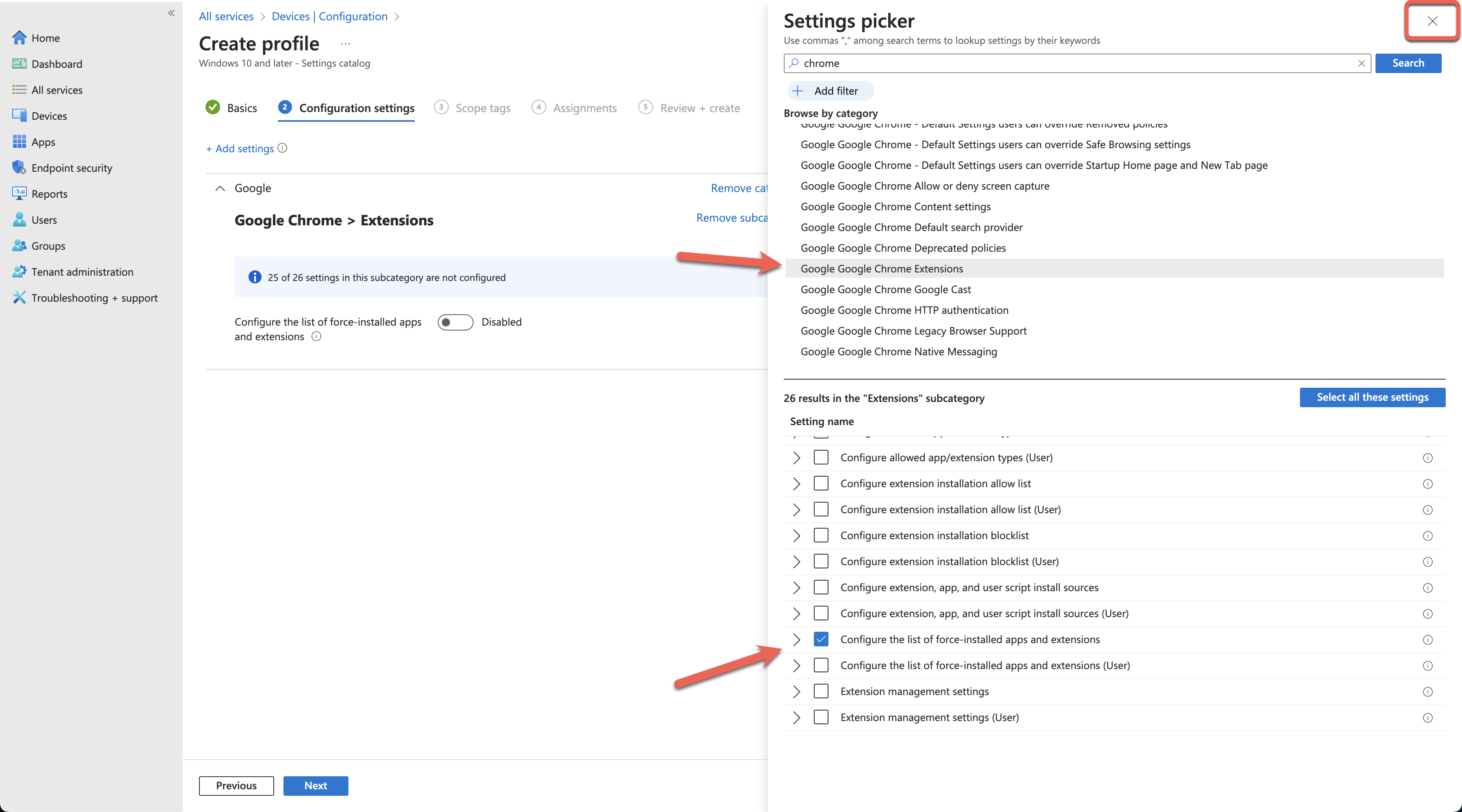Expand Extension management settings (User) row
Image resolution: width=1462 pixels, height=812 pixels.
pyautogui.click(x=796, y=717)
